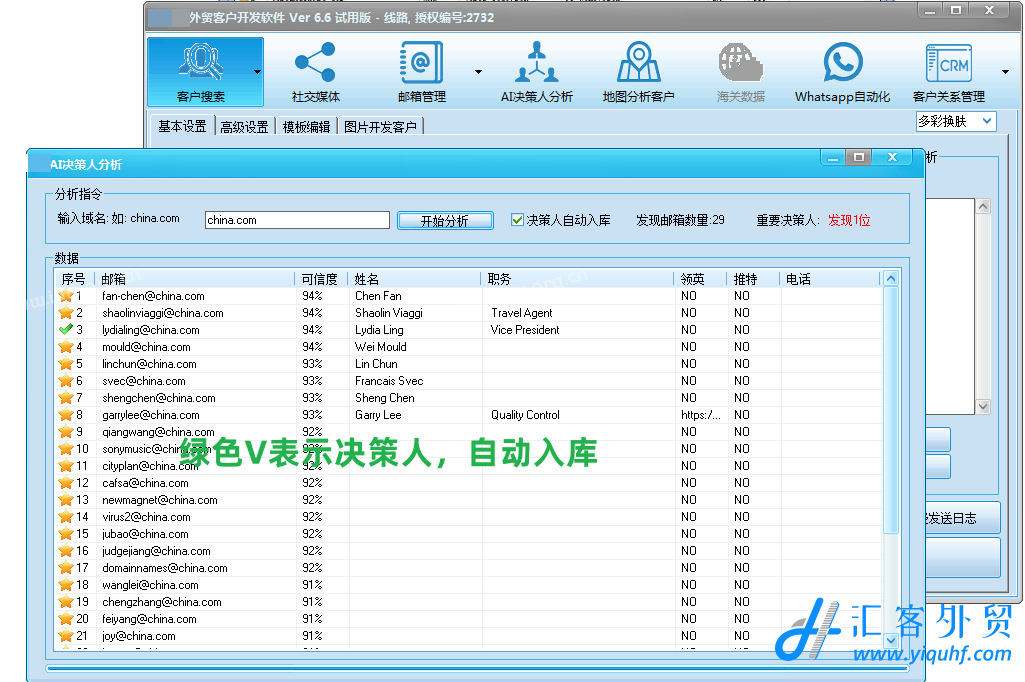Click the main window log scroll-down arrow
Screen dimensions: 1025x682
pyautogui.click(x=983, y=406)
